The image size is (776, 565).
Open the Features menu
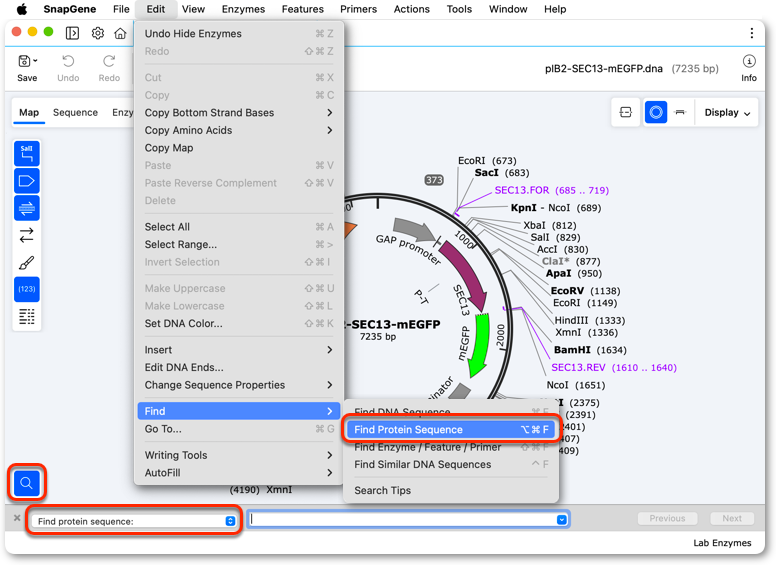[x=302, y=9]
